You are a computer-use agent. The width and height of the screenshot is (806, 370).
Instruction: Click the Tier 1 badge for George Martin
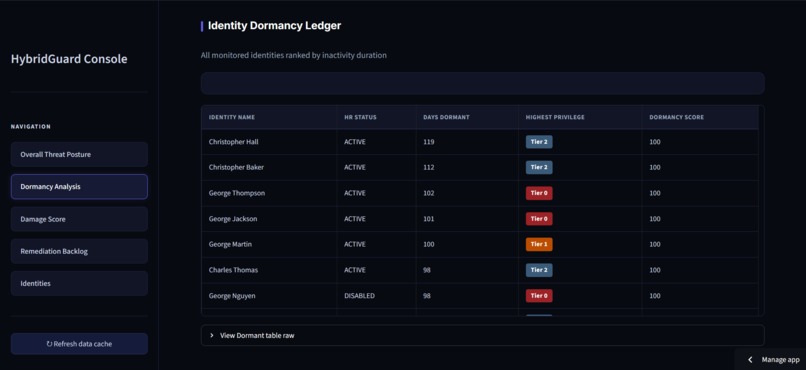coord(539,245)
